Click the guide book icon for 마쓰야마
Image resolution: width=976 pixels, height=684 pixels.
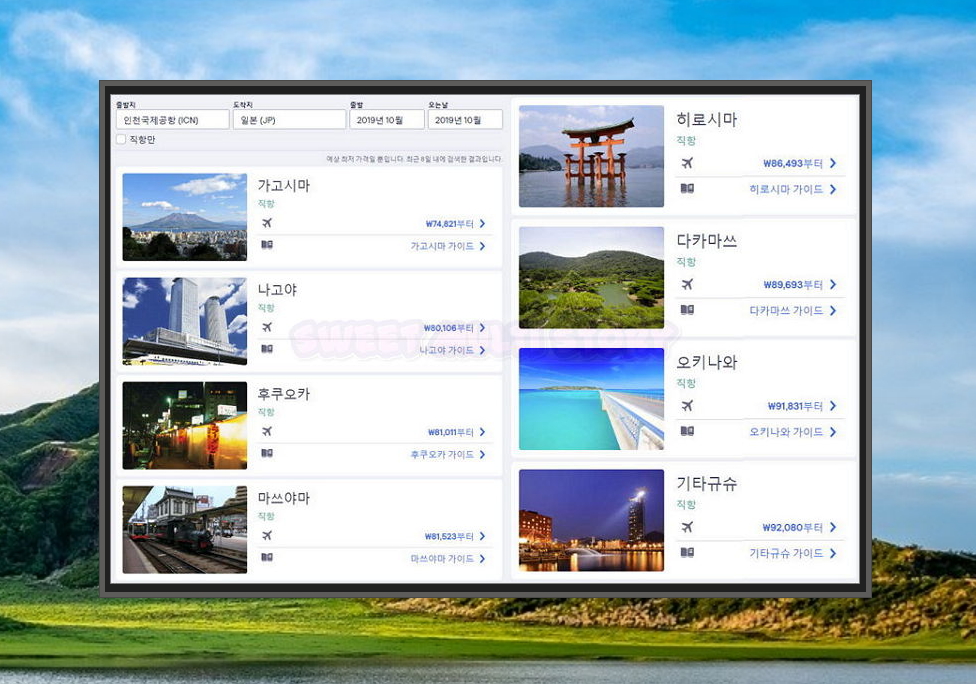tap(267, 556)
